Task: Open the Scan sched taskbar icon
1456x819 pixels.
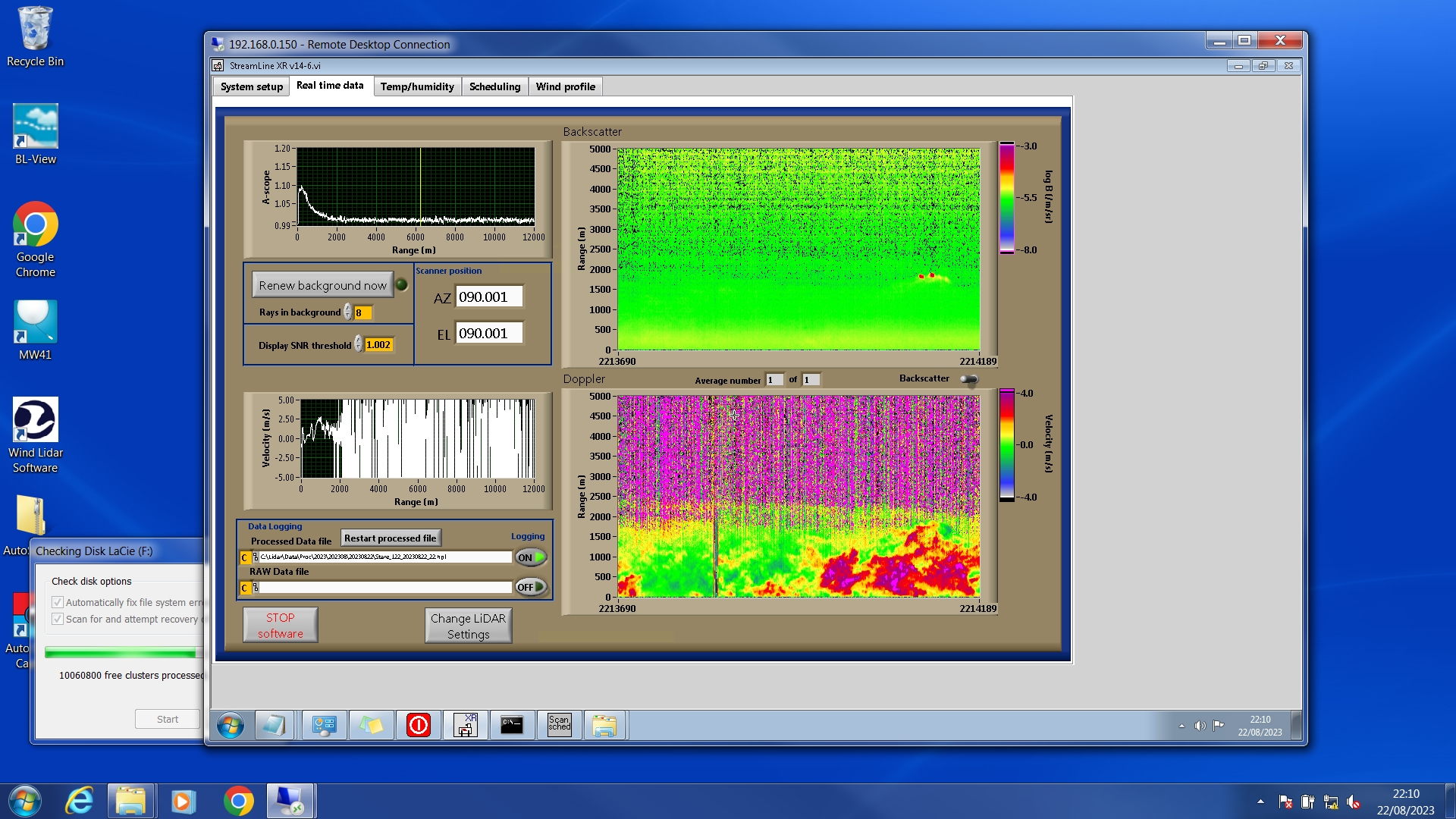Action: click(559, 726)
